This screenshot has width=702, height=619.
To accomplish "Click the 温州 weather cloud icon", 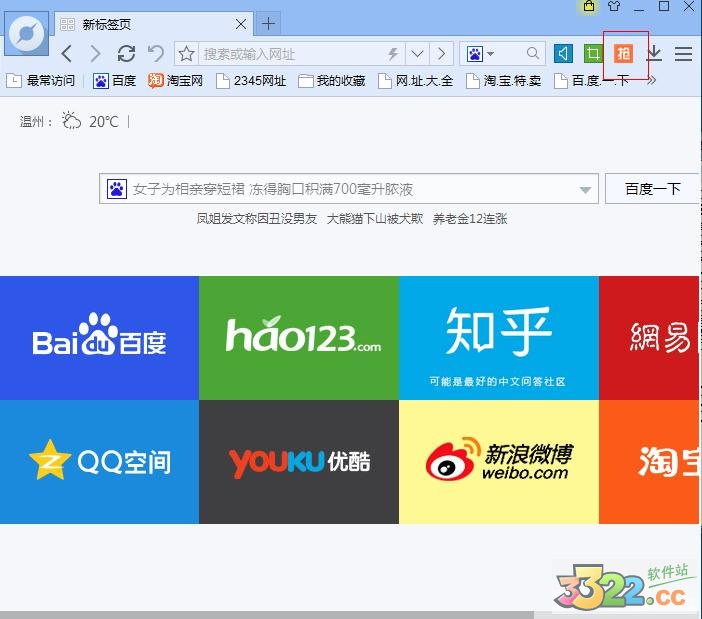I will click(72, 121).
